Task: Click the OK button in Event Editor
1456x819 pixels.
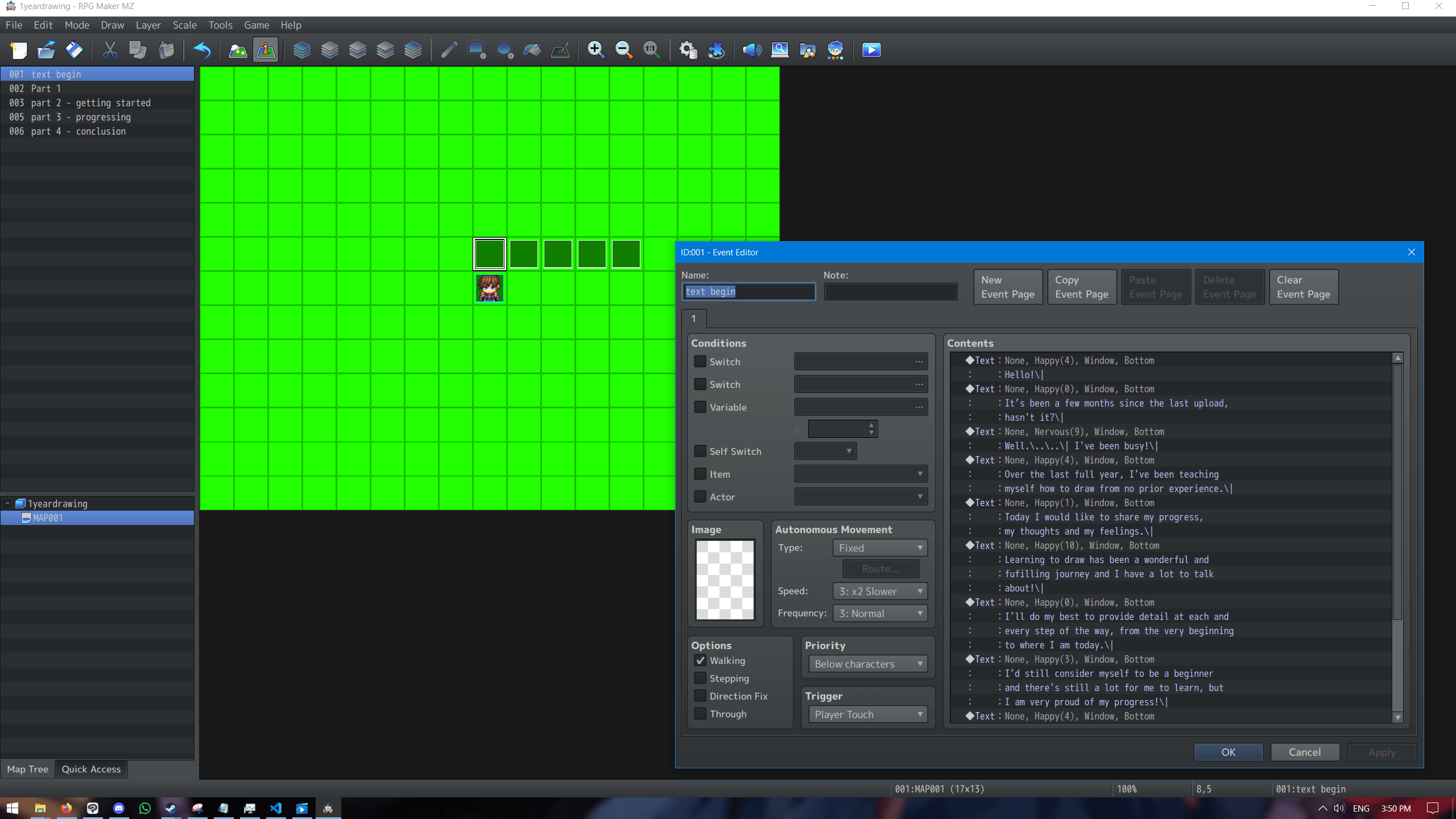Action: 1228,752
